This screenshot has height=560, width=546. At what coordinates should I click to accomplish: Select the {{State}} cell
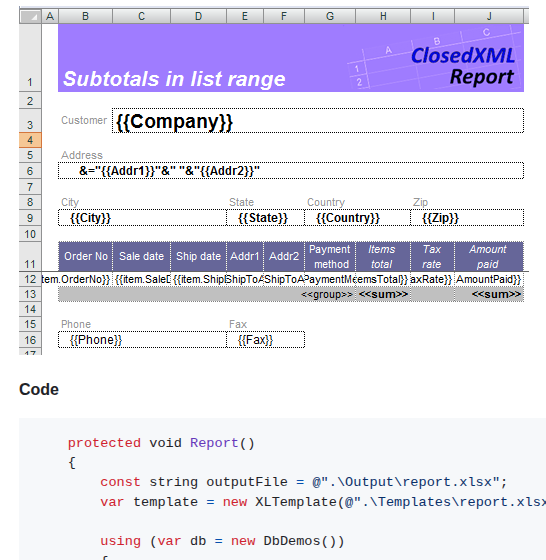point(266,218)
